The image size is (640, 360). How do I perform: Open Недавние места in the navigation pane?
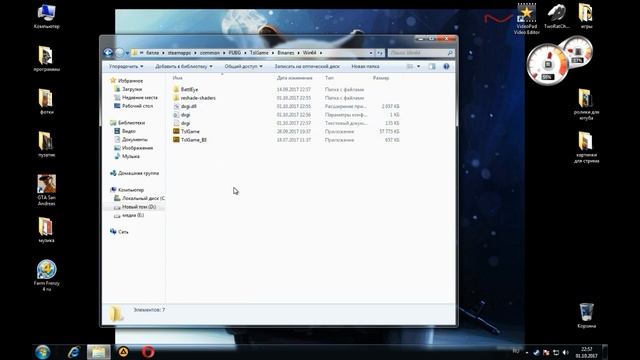(x=136, y=98)
